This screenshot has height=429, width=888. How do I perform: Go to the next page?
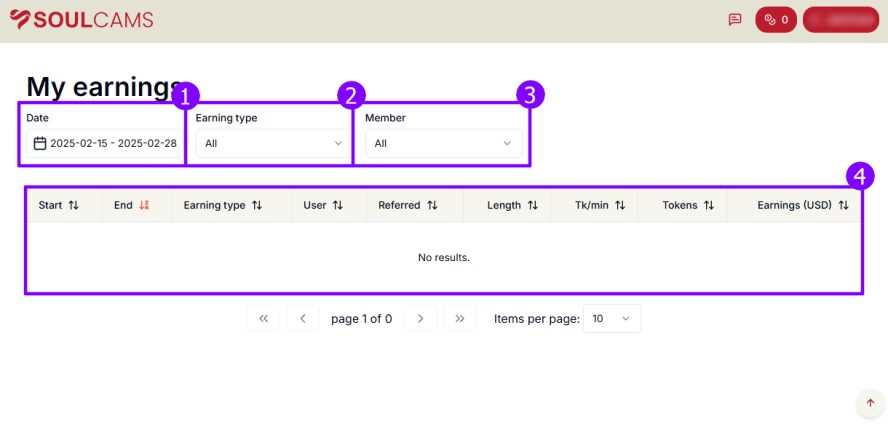pos(420,318)
